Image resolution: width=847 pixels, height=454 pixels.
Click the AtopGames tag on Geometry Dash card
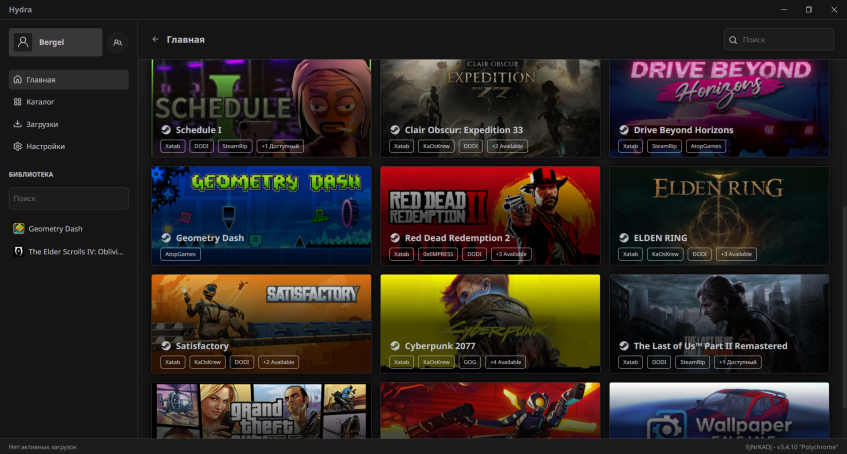point(180,254)
